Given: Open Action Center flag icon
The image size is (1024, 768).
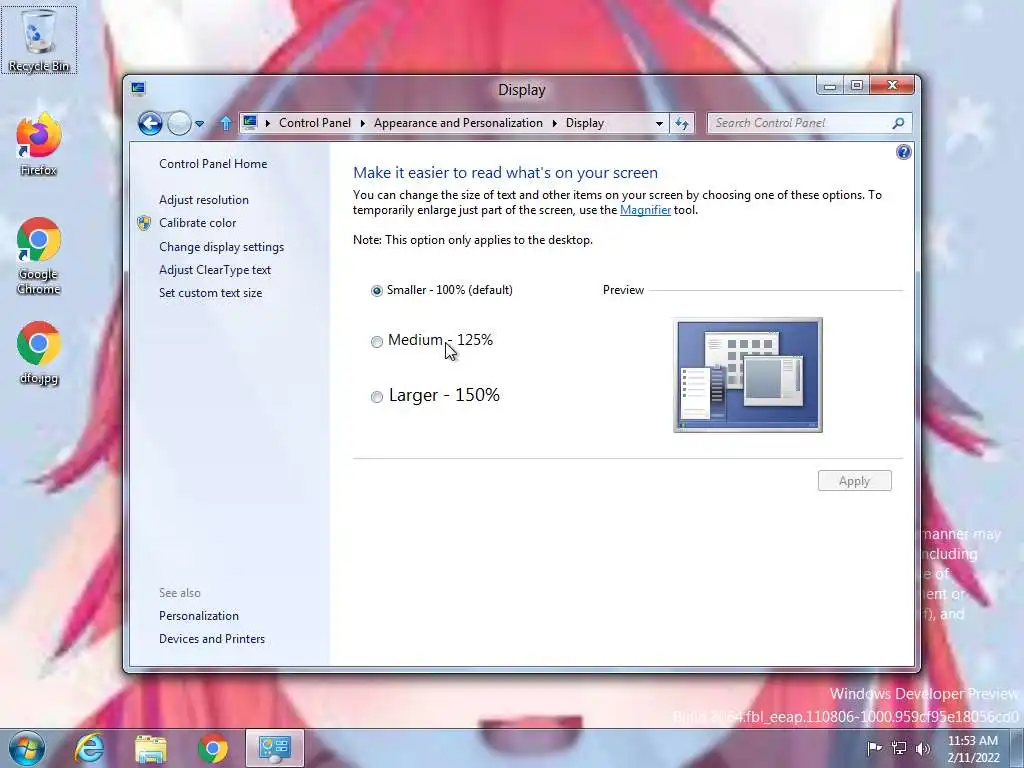Looking at the screenshot, I should pyautogui.click(x=874, y=748).
